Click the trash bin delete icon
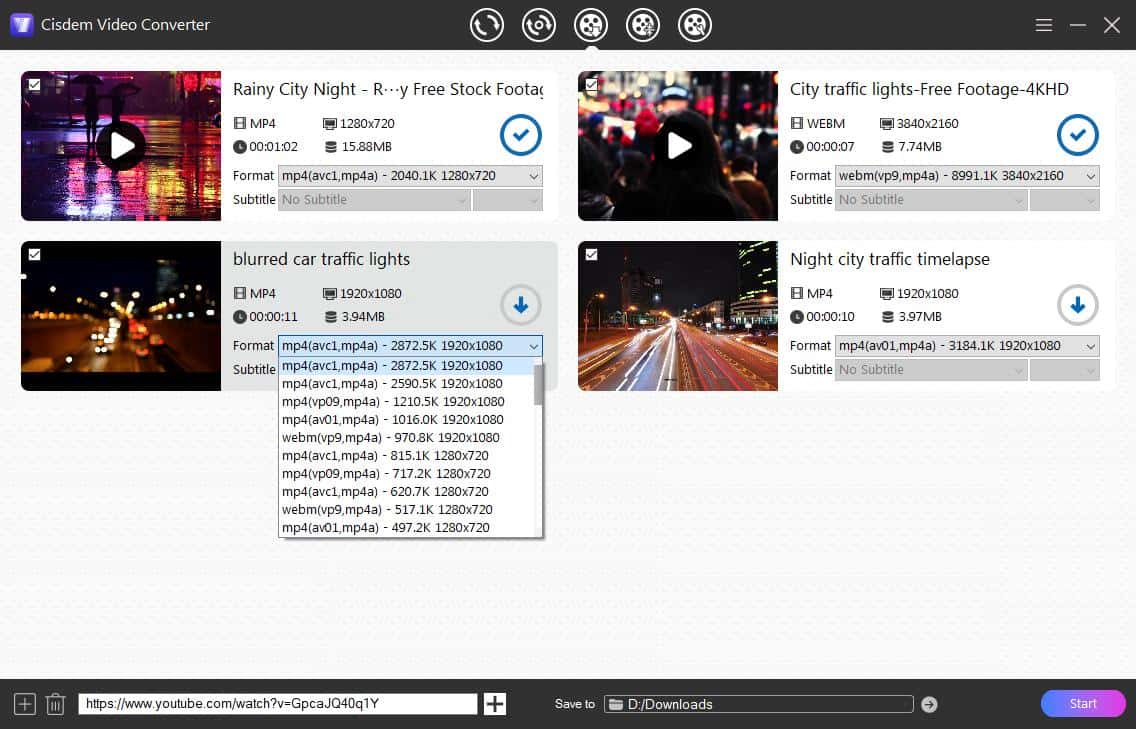Viewport: 1136px width, 729px height. [55, 703]
